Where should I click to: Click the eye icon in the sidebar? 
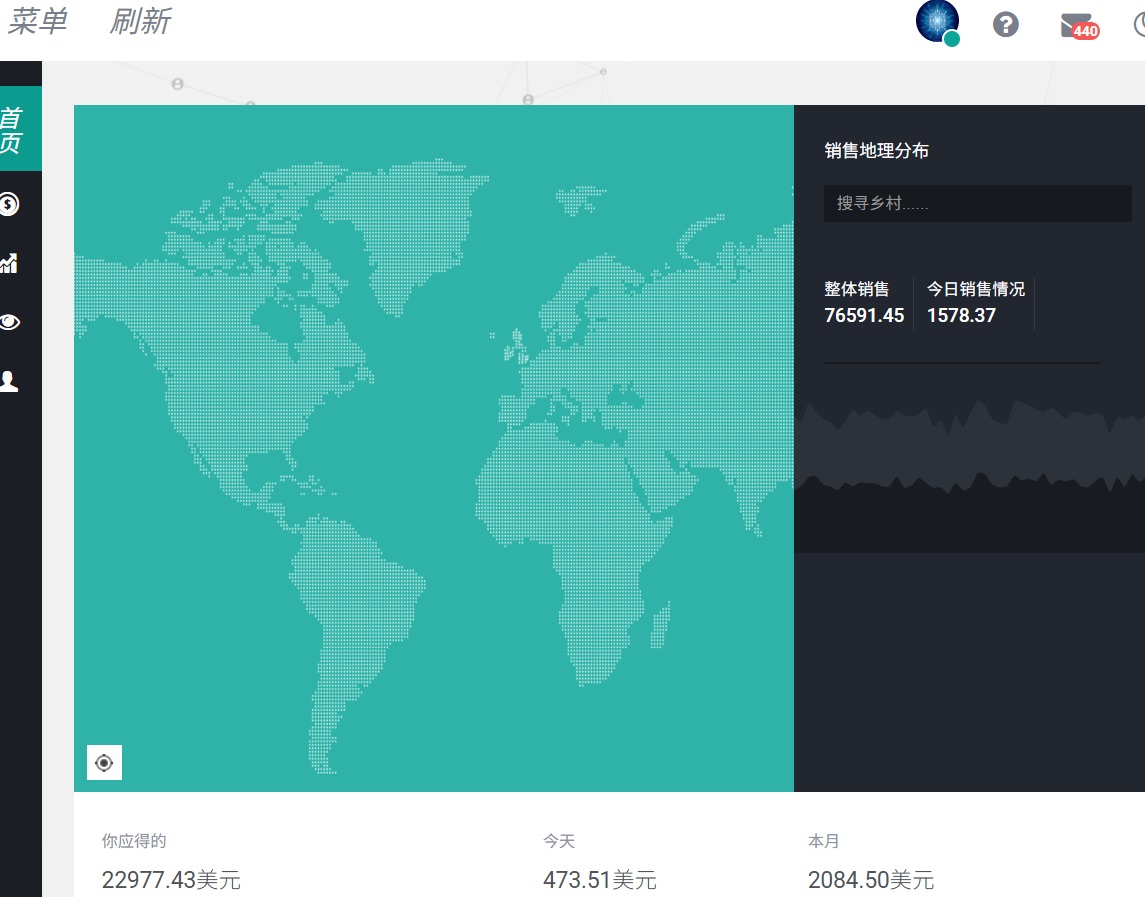coord(9,322)
